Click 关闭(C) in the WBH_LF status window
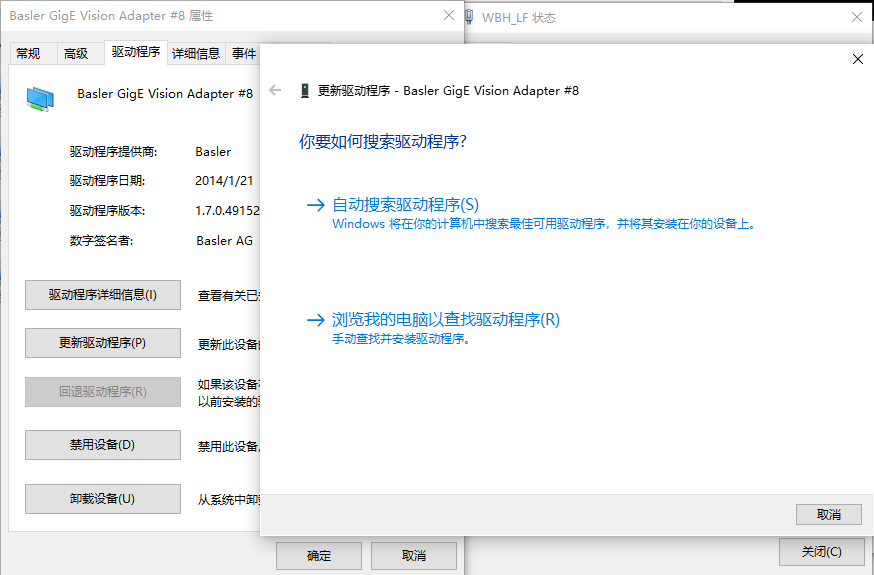874x575 pixels. 820,552
